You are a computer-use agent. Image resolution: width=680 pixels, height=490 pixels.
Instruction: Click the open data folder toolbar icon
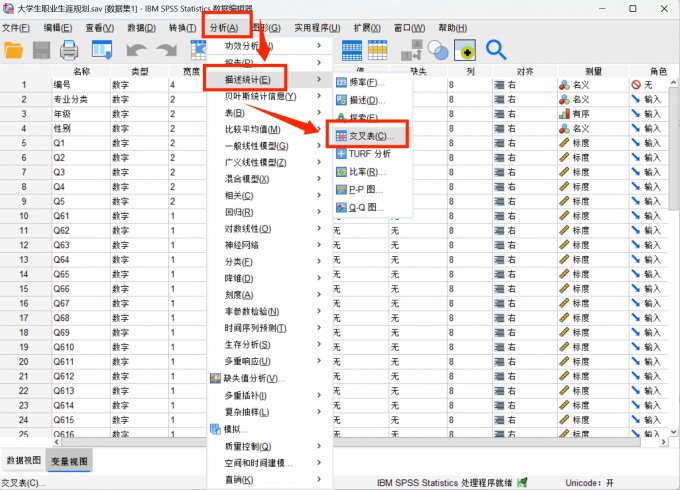pos(13,50)
